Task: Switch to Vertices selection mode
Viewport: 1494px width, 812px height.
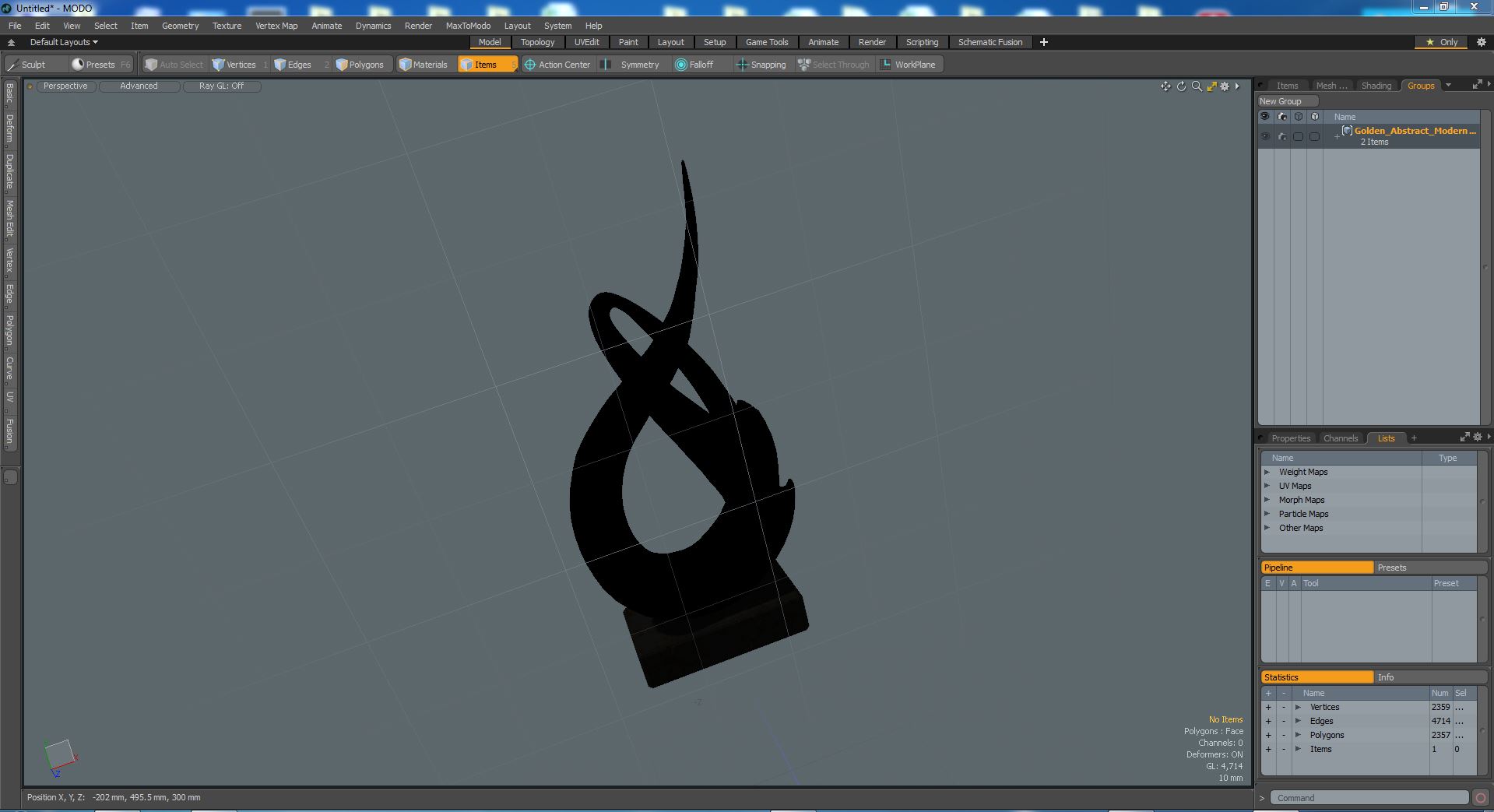Action: click(241, 65)
